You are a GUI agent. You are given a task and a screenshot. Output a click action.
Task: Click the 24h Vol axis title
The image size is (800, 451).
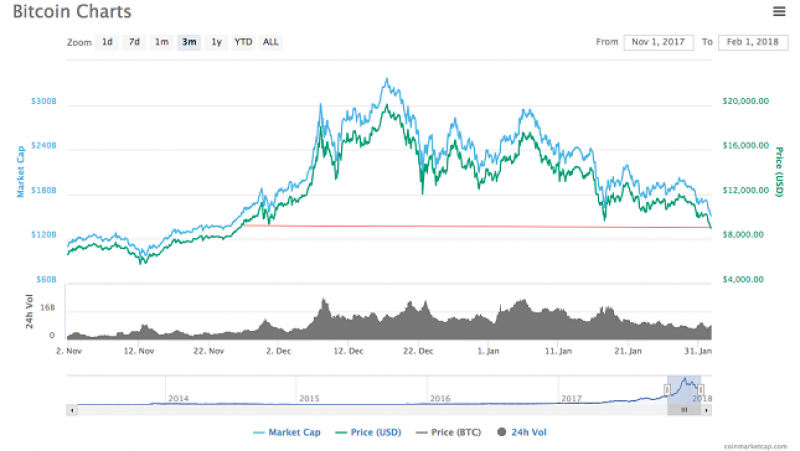[29, 312]
